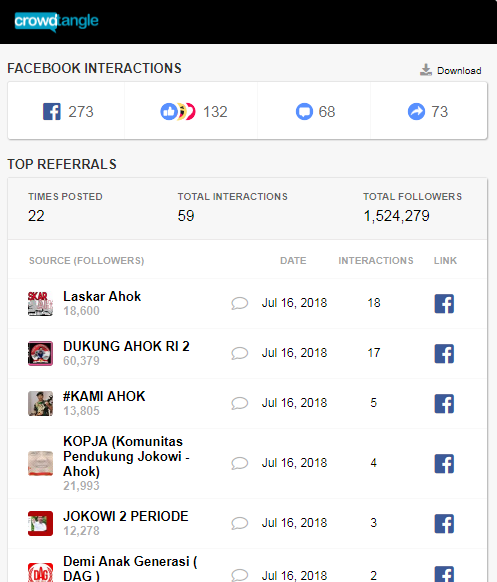Click the #KAMI AHOK profile thumbnail
This screenshot has height=582, width=497.
40,403
